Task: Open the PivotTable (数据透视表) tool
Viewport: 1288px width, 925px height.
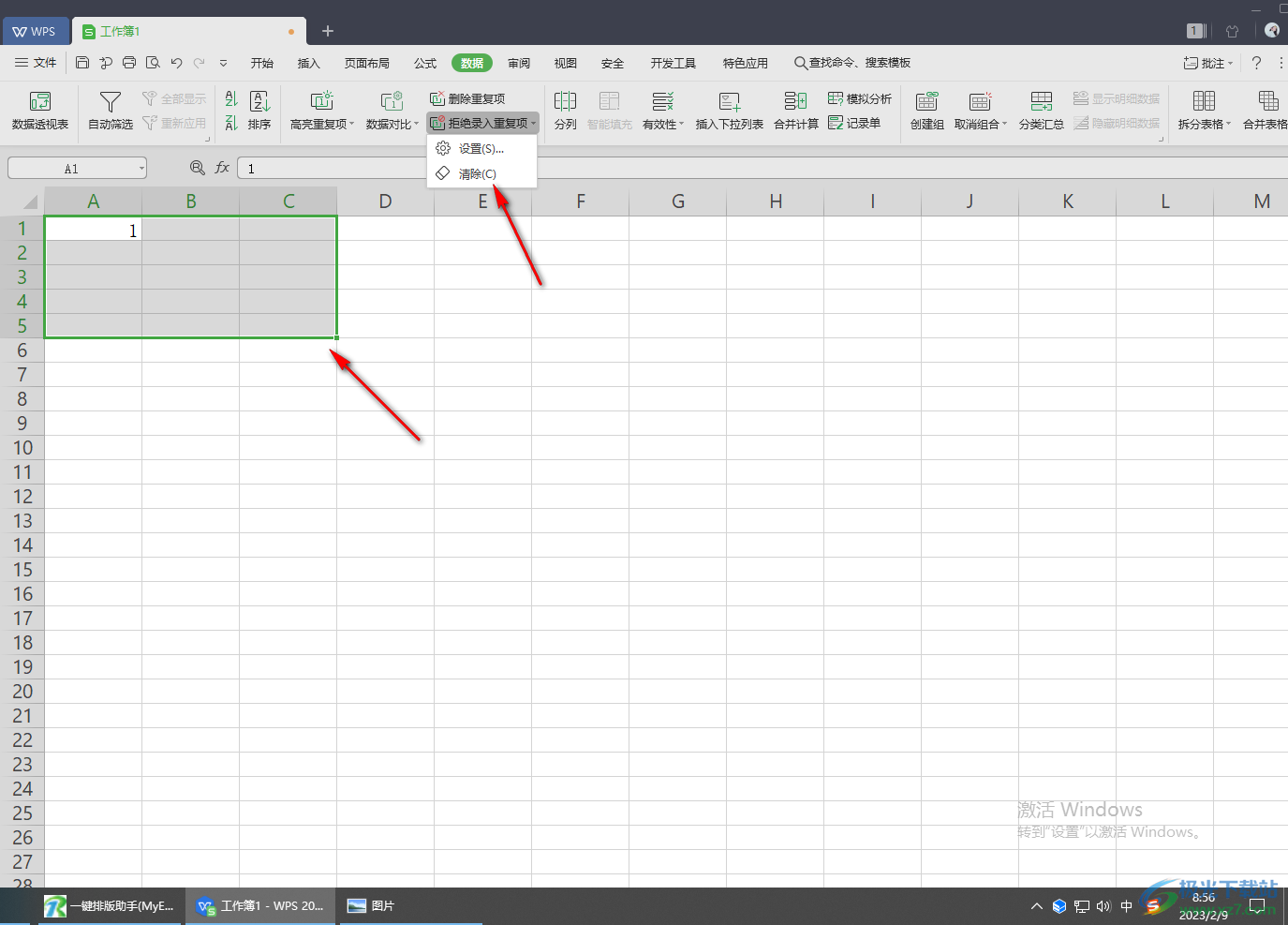Action: [39, 111]
